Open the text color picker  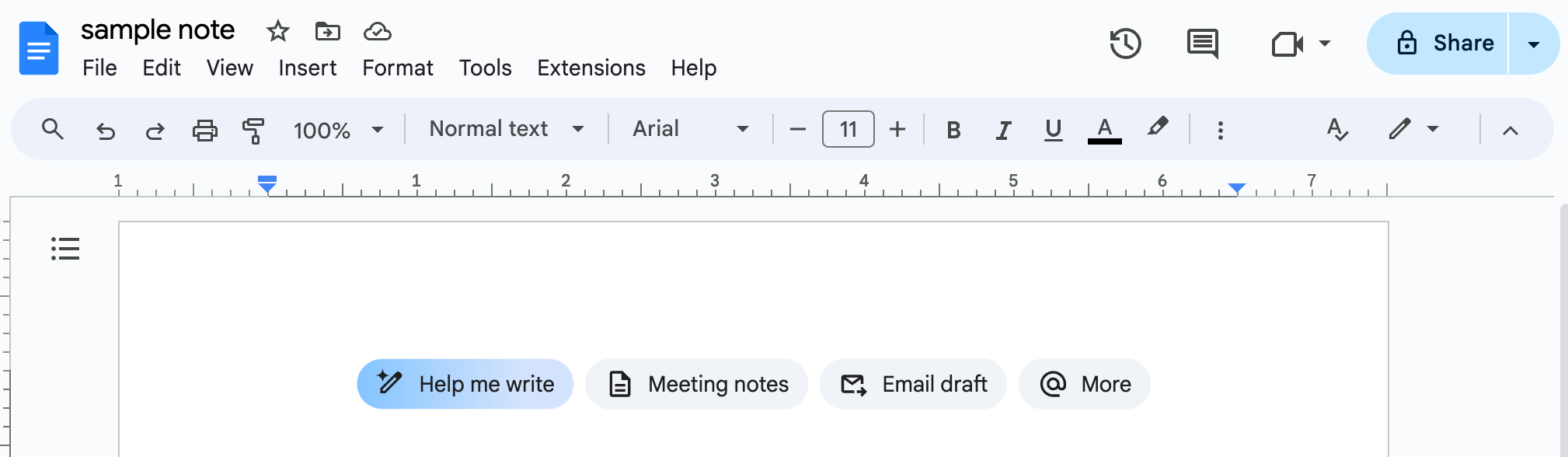[1104, 130]
